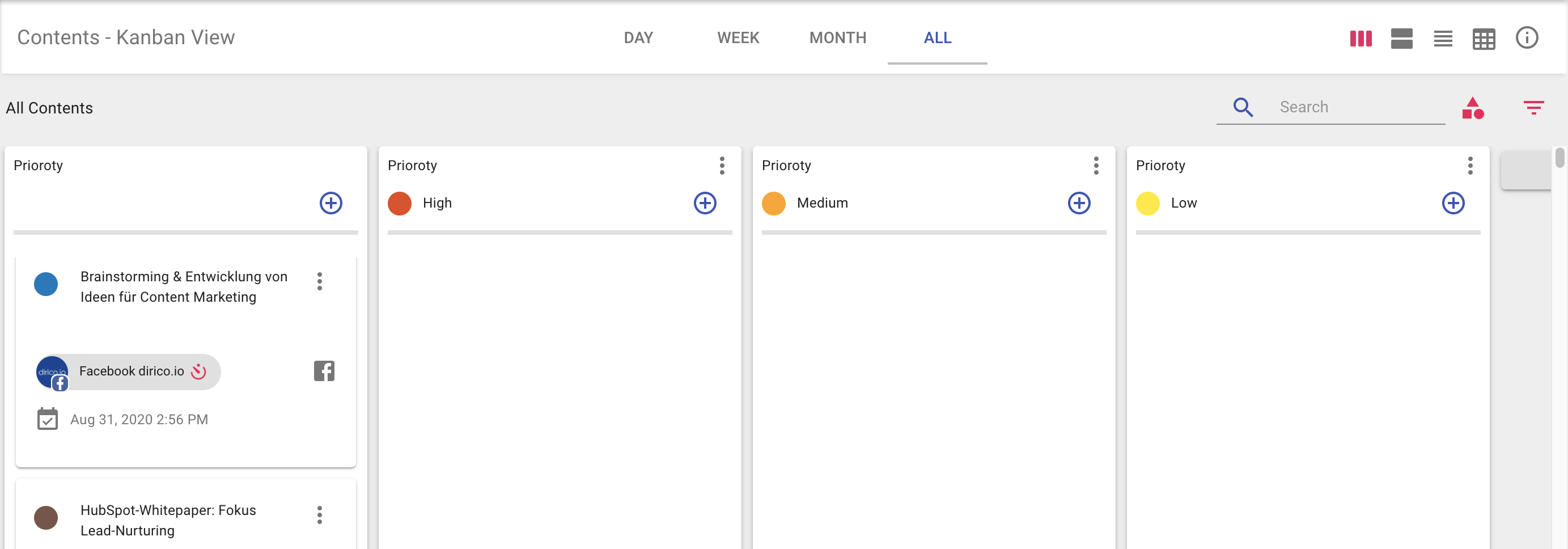Select the ALL tab
This screenshot has width=1568, height=549.
938,38
